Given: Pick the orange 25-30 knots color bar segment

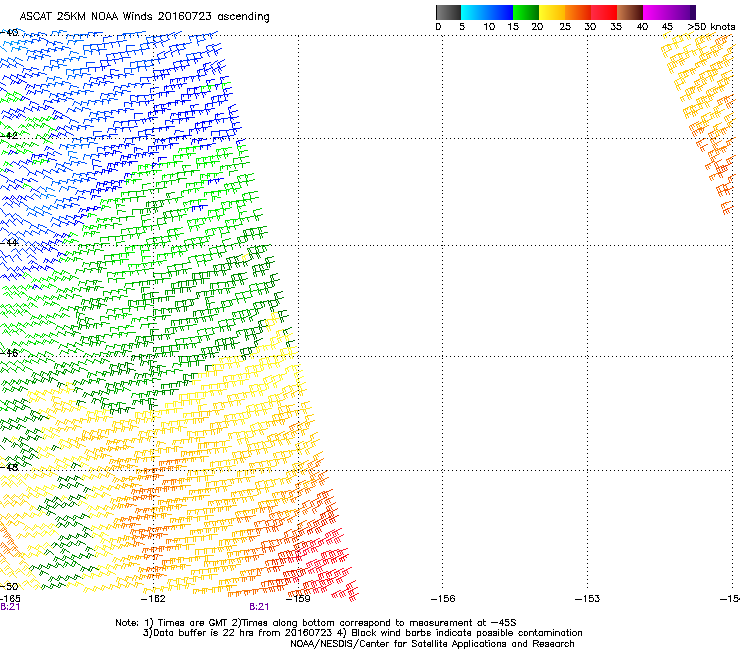Looking at the screenshot, I should coord(578,12).
